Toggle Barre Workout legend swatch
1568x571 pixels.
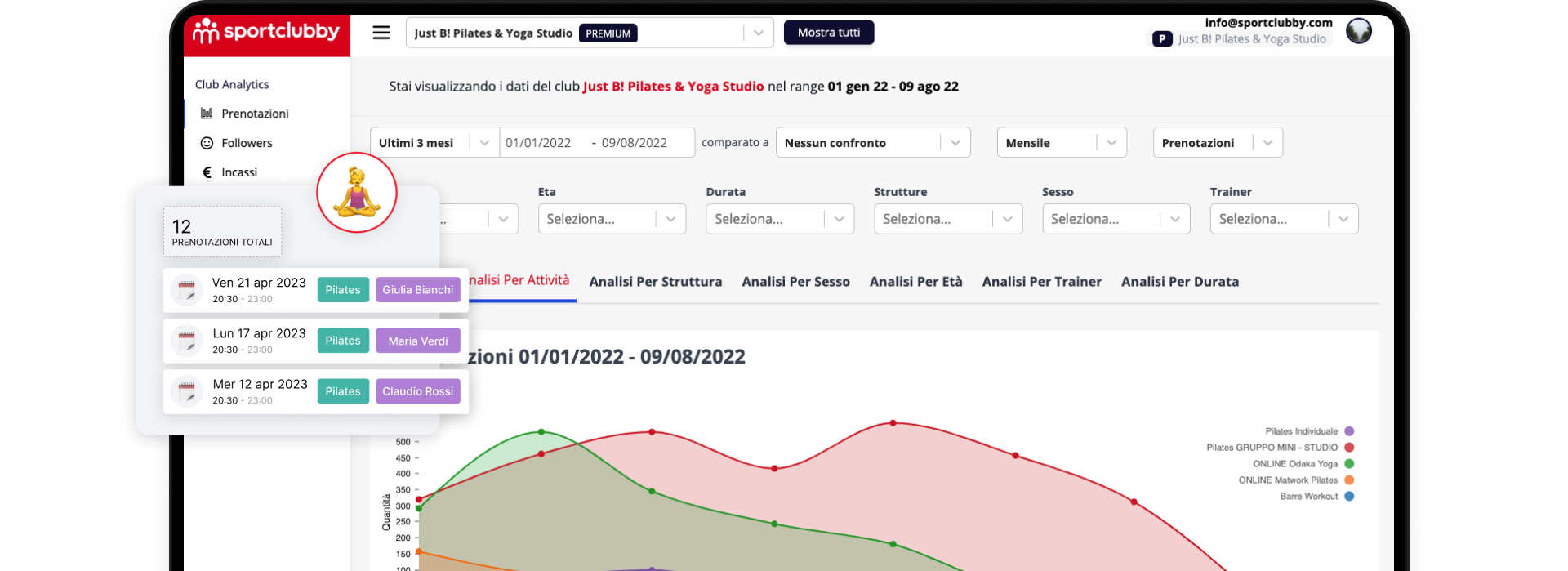click(x=1349, y=497)
